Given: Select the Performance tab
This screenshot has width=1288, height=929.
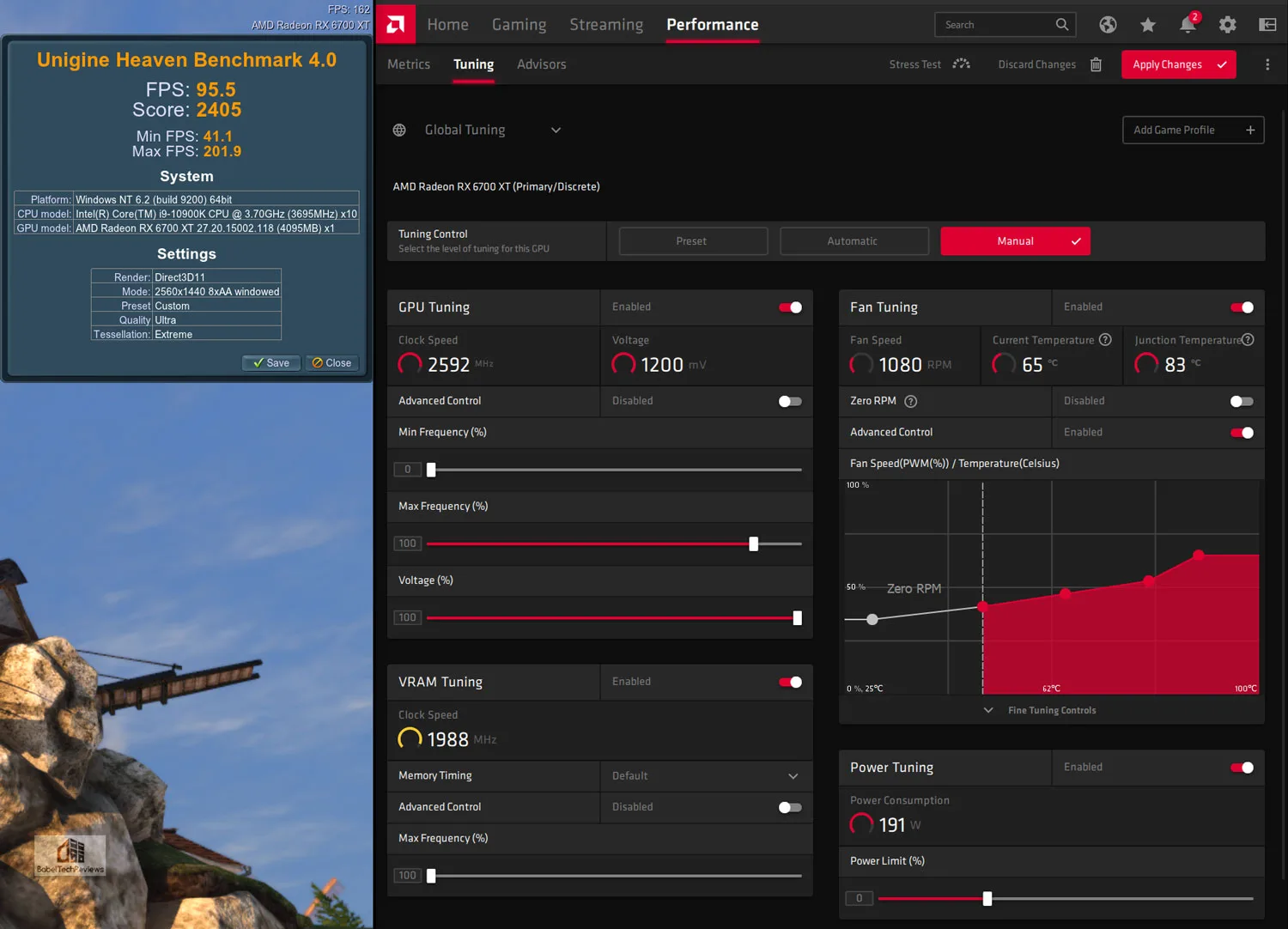Looking at the screenshot, I should click(x=713, y=25).
